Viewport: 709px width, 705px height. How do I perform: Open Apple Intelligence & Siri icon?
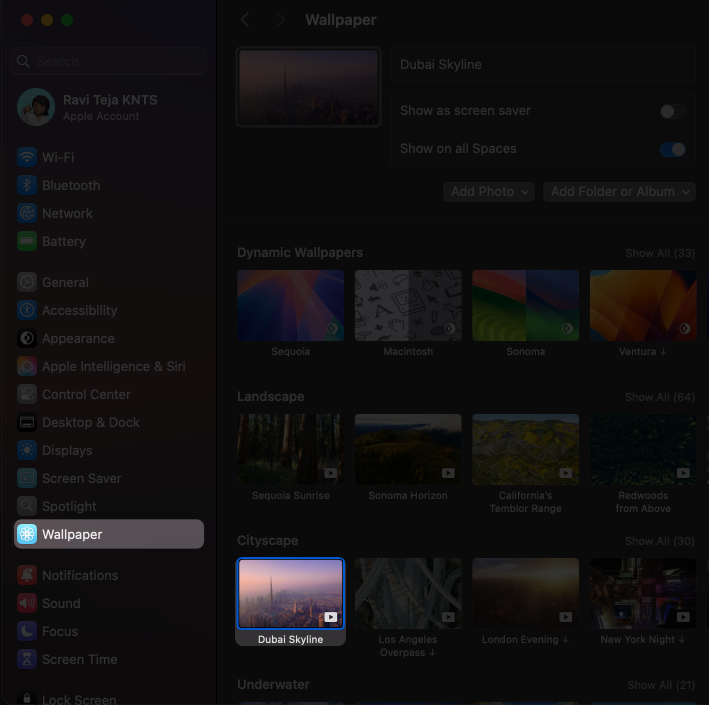pyautogui.click(x=27, y=366)
